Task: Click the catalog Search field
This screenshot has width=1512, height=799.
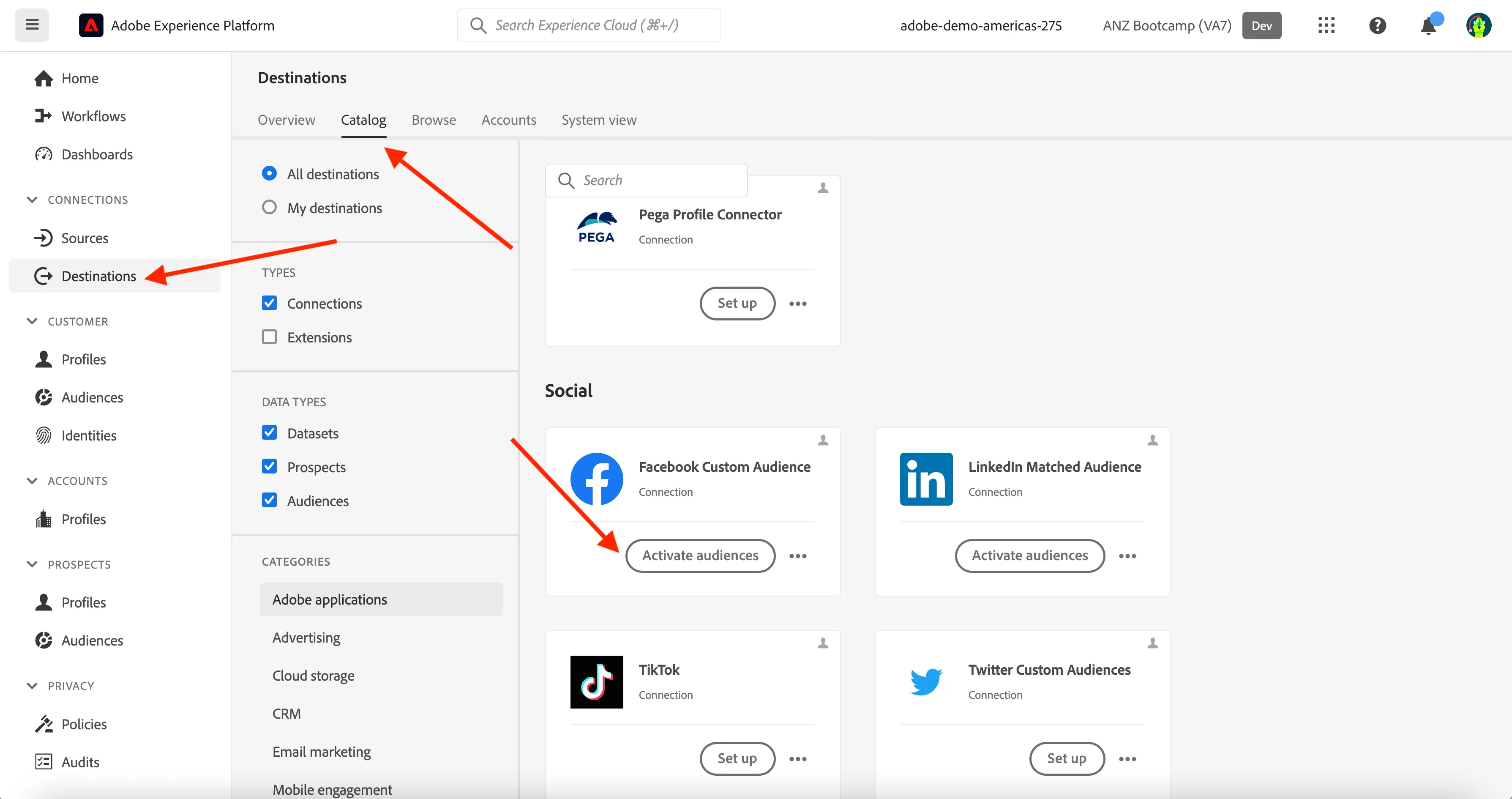Action: click(x=646, y=180)
